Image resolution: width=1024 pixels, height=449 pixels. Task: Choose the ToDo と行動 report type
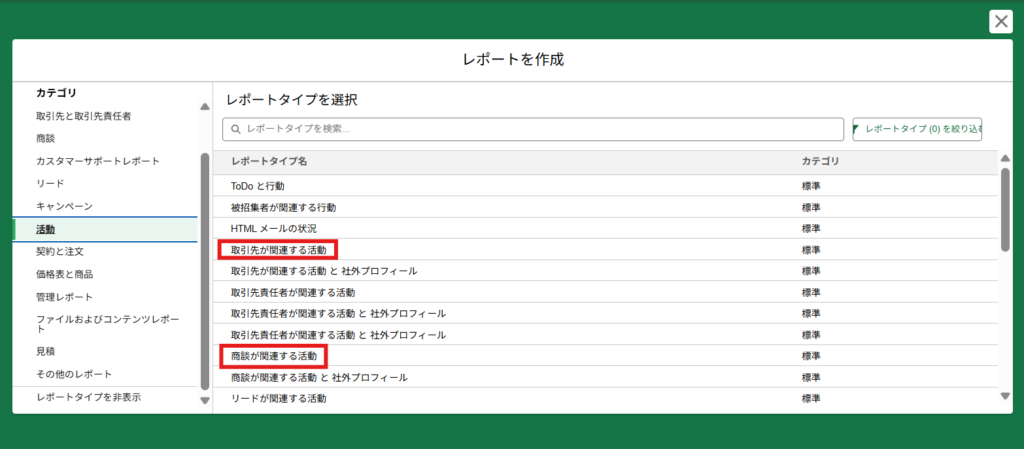[x=258, y=186]
